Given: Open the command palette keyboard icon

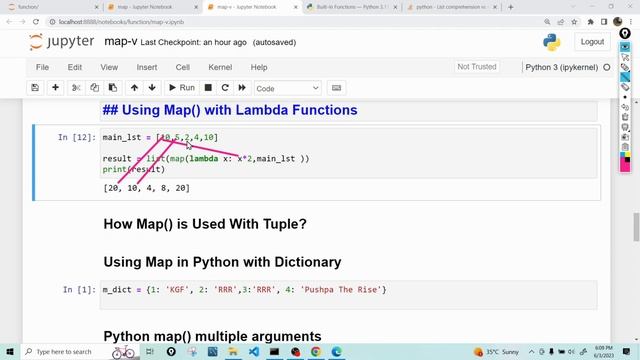Looking at the screenshot, I should coord(336,88).
